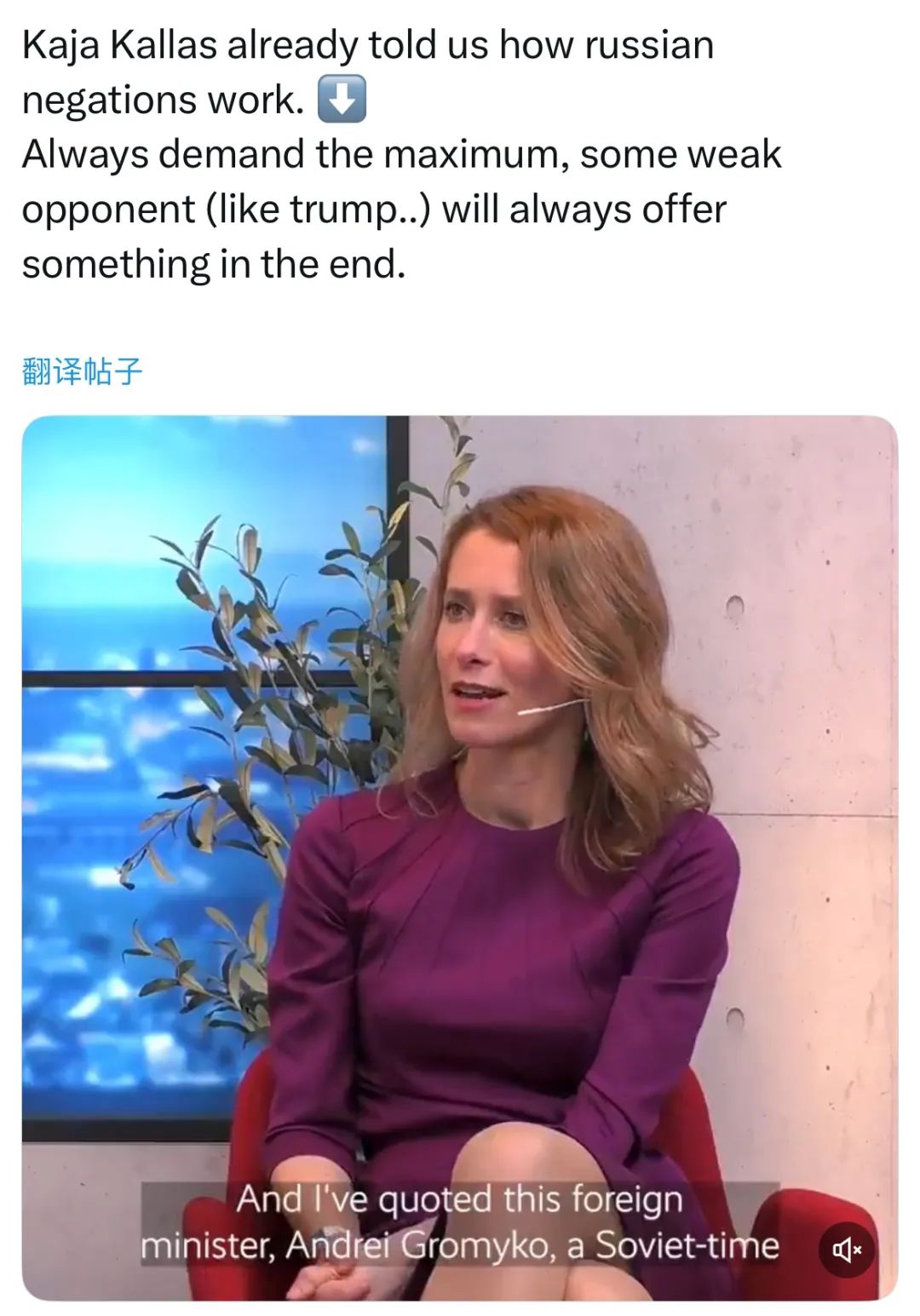Open the embedded interview video
Viewport: 920px width, 1316px height.
460,858
